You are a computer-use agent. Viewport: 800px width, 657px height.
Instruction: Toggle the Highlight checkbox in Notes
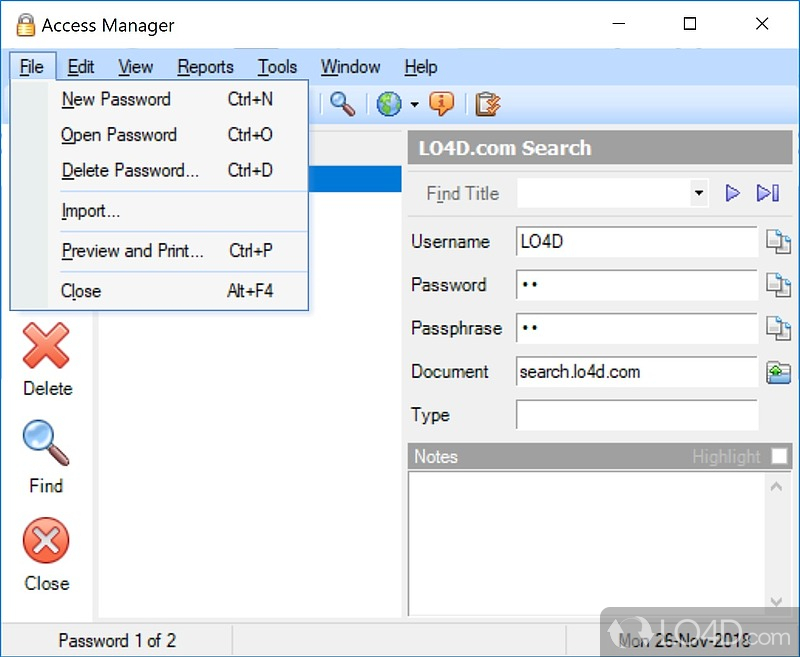point(779,456)
